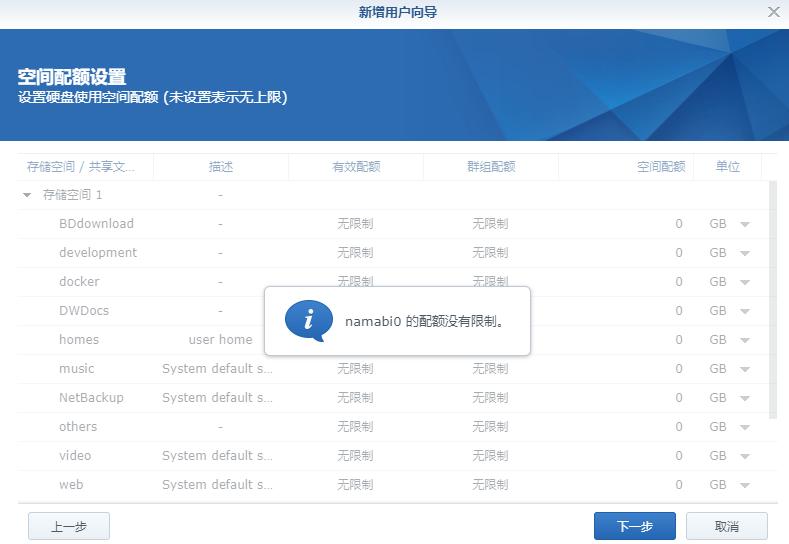Viewport: 789px width, 544px height.
Task: Open unit dropdown for docker row
Action: click(x=745, y=282)
